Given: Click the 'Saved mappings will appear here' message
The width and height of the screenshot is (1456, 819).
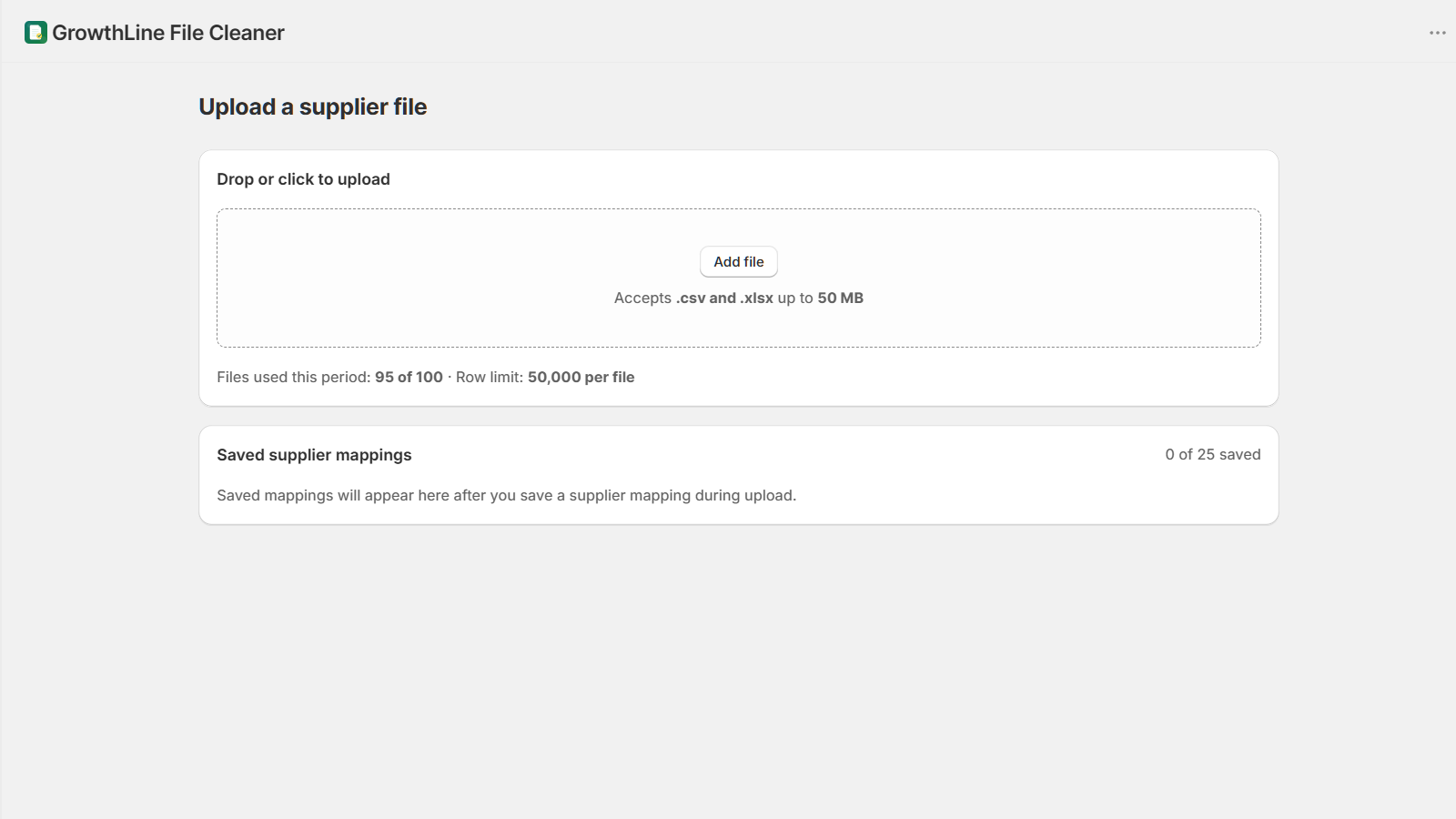Looking at the screenshot, I should click(x=506, y=495).
